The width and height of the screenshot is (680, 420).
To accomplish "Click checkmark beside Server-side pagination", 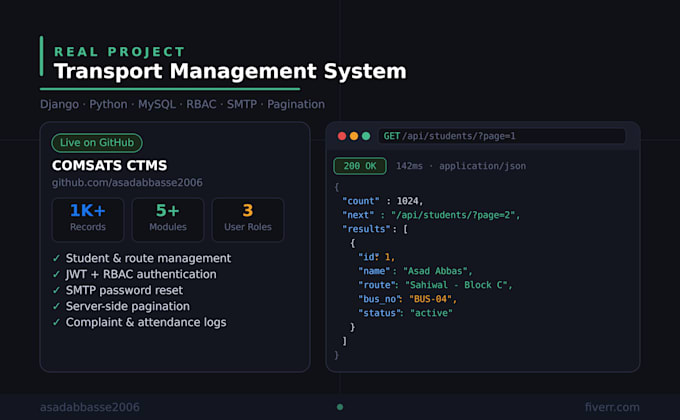I will coord(56,306).
